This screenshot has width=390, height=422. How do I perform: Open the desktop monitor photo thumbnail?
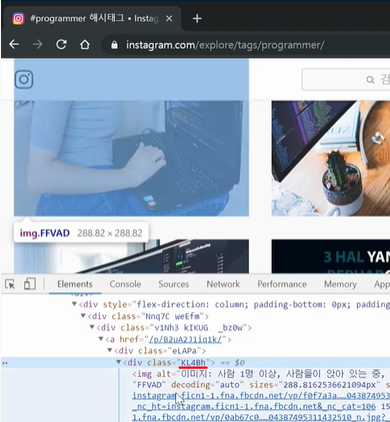[x=131, y=256]
